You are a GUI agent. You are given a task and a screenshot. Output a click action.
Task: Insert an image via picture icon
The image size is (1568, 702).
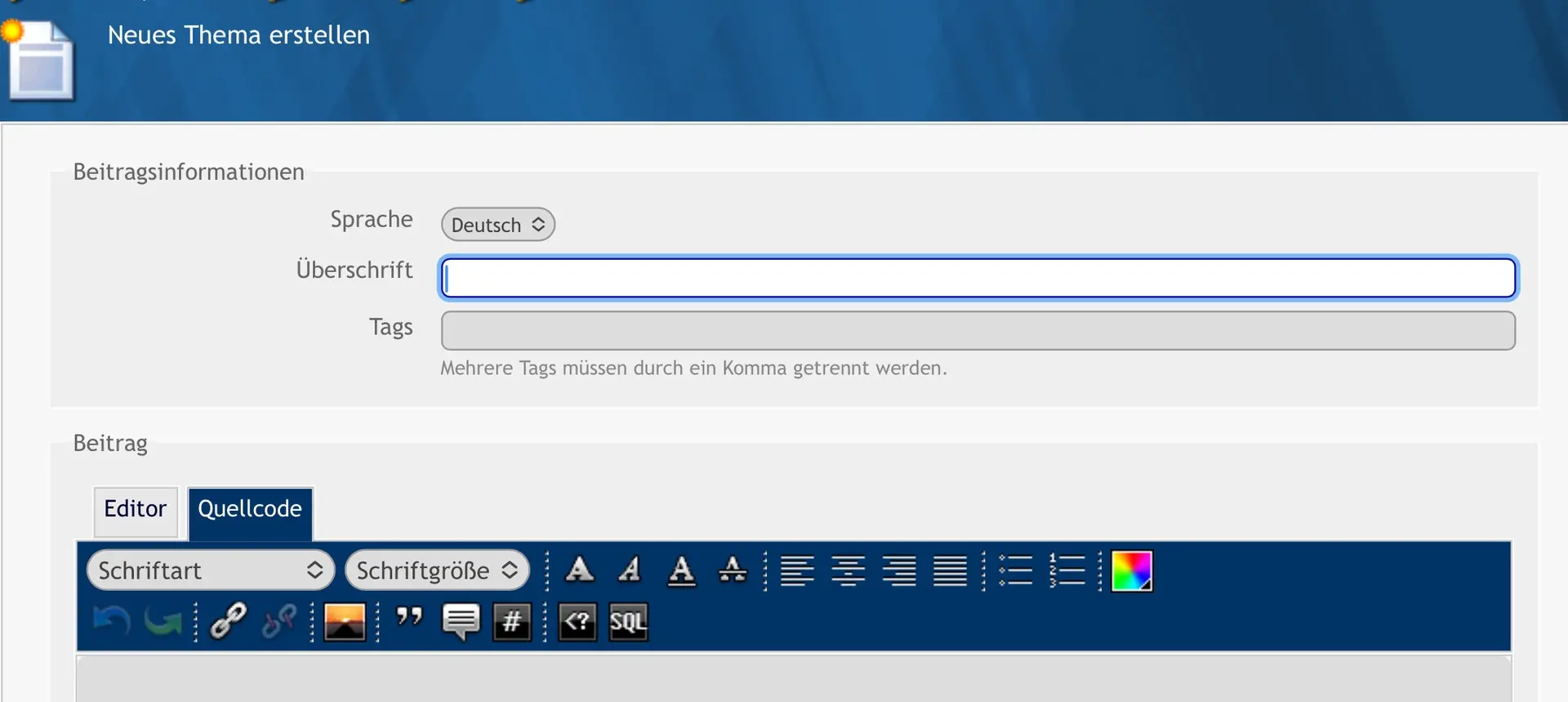[344, 621]
